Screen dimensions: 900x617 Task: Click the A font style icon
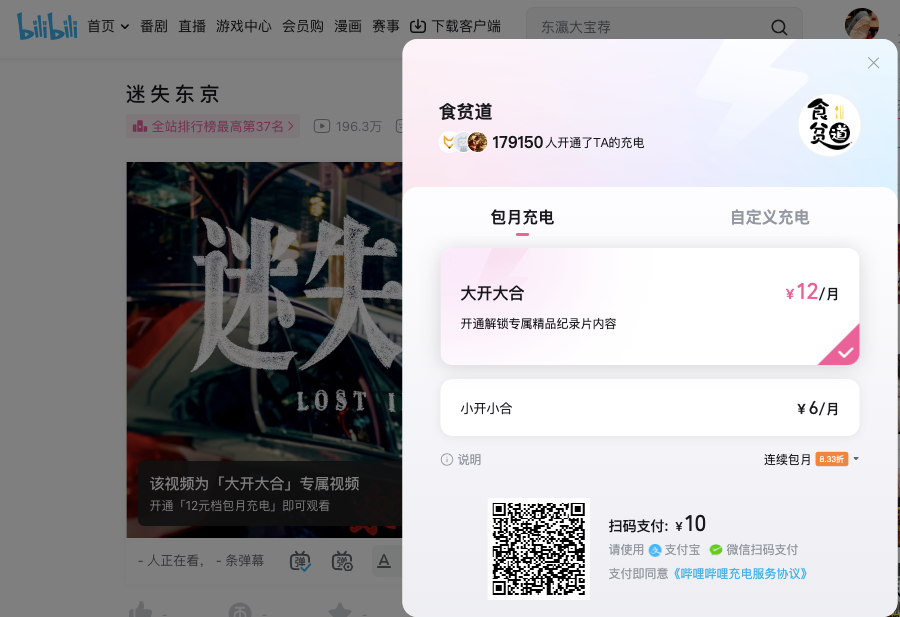pos(384,561)
